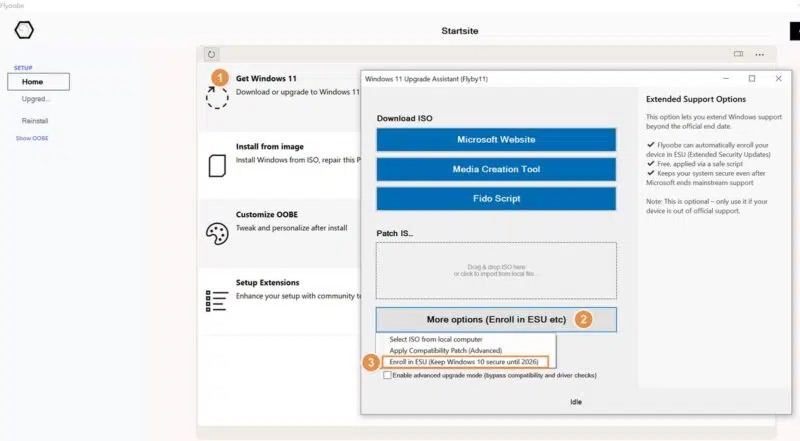Minimize the Upgrade Assistant window
Image resolution: width=800 pixels, height=441 pixels.
(x=726, y=79)
